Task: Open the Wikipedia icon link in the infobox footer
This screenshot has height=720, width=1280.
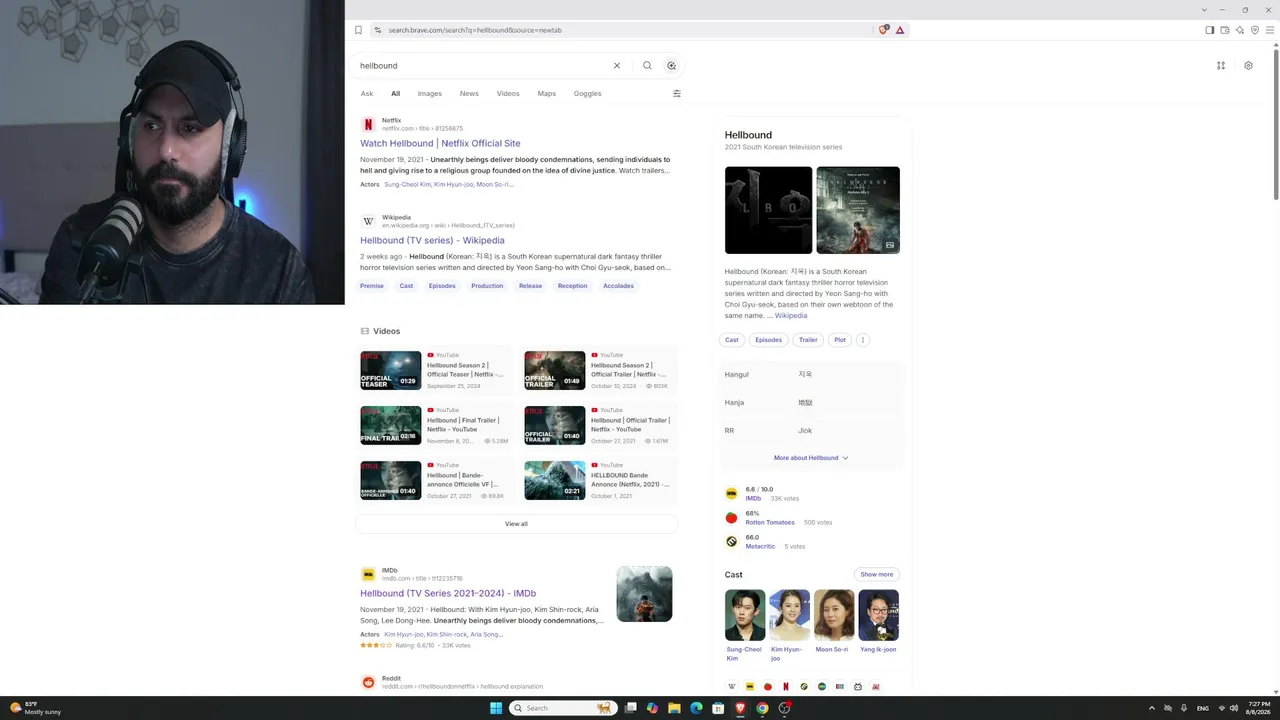Action: [x=732, y=687]
